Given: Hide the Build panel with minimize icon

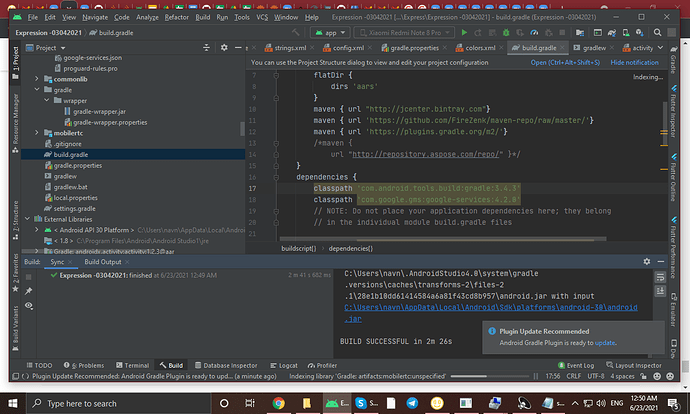Looking at the screenshot, I should point(660,262).
